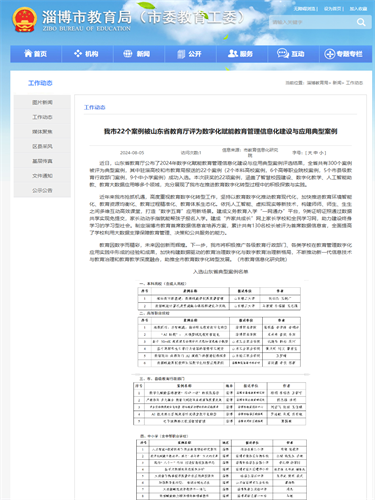Screen dimensions: 375x500
Task: Click the 设为首页 top link
Action: (333, 9)
